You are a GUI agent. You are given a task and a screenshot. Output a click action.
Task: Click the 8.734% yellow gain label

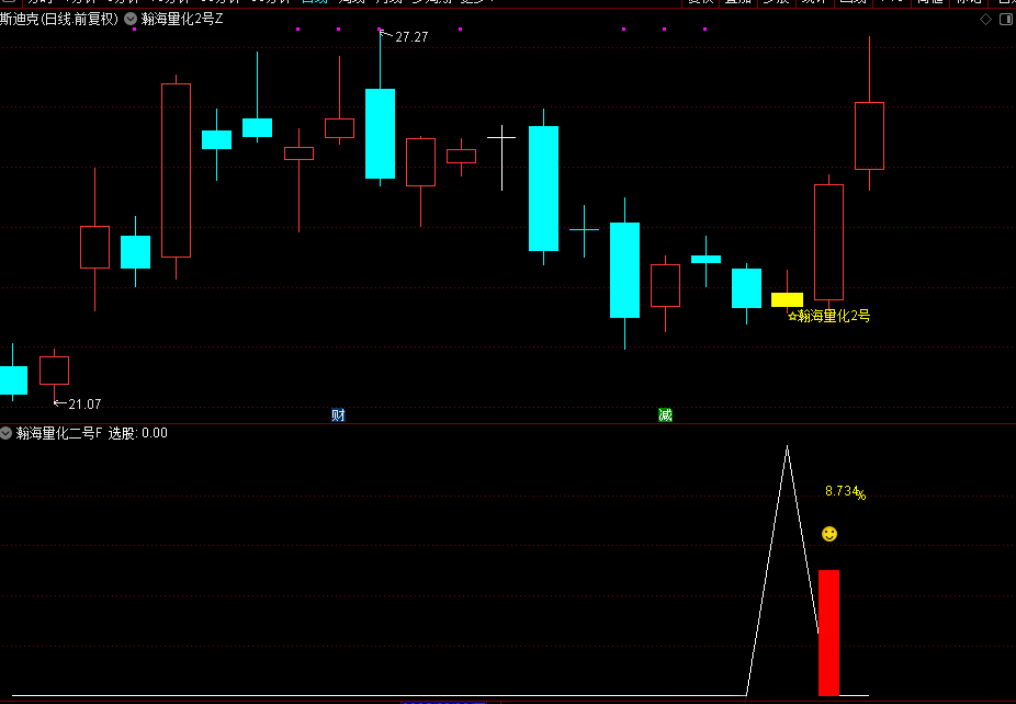click(844, 491)
